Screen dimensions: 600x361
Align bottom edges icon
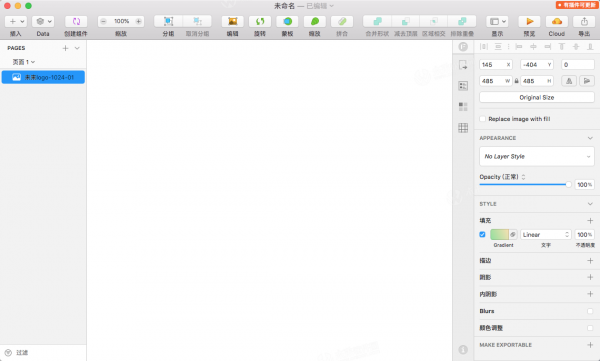coord(590,47)
